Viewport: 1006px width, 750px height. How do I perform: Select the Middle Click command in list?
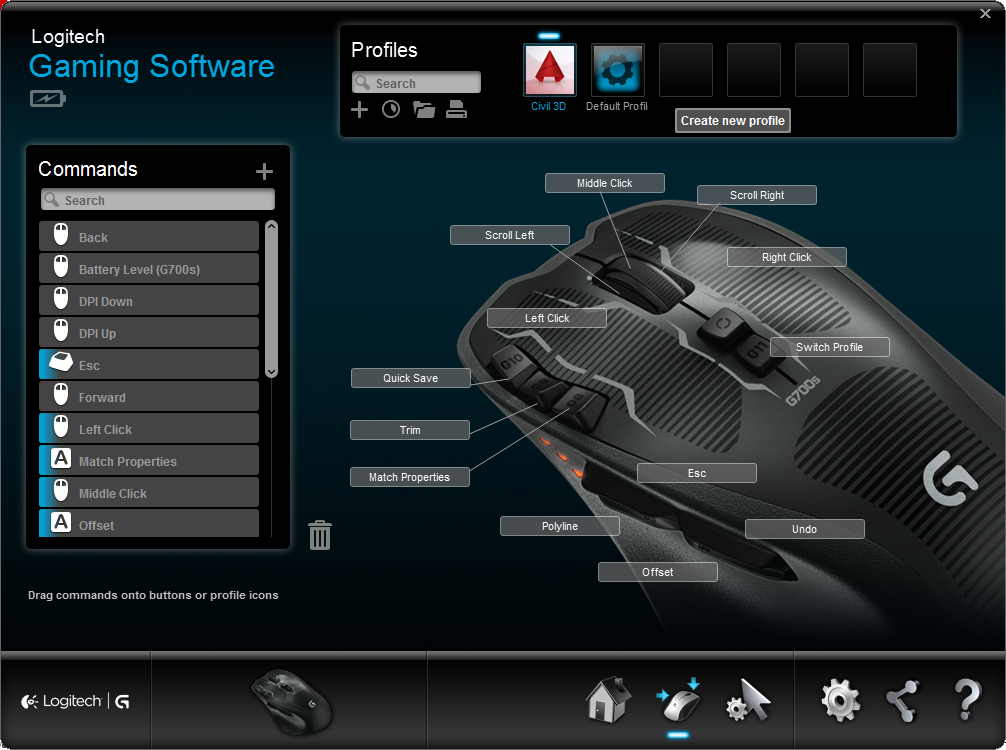tap(149, 493)
